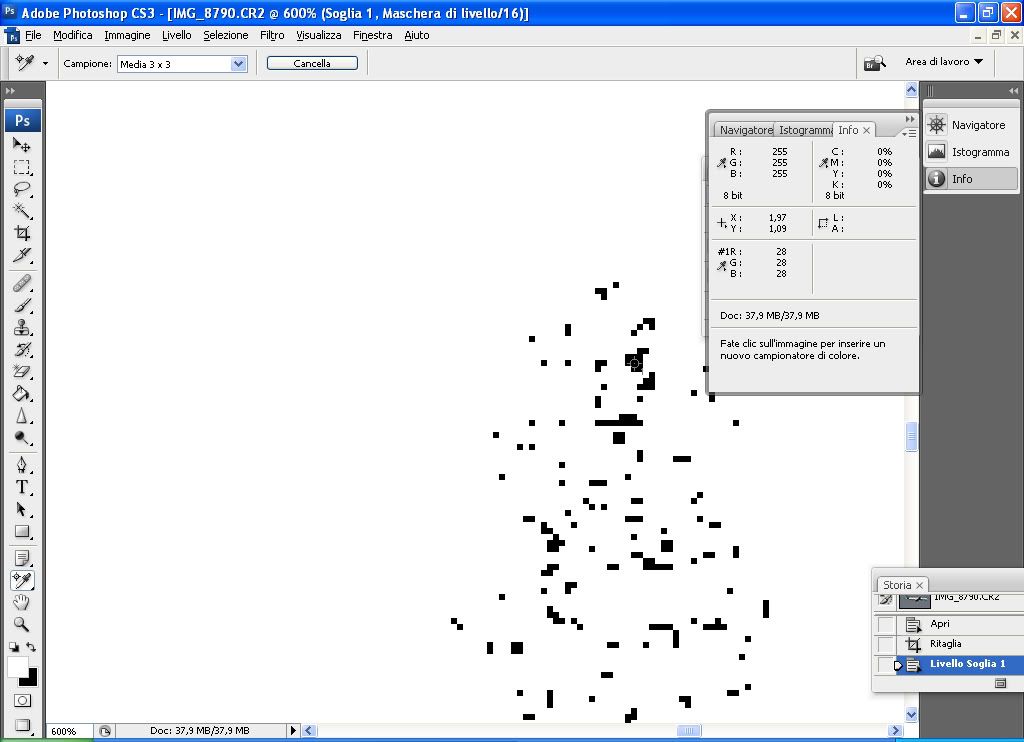
Task: Toggle Quick Mask mode button
Action: [22, 701]
